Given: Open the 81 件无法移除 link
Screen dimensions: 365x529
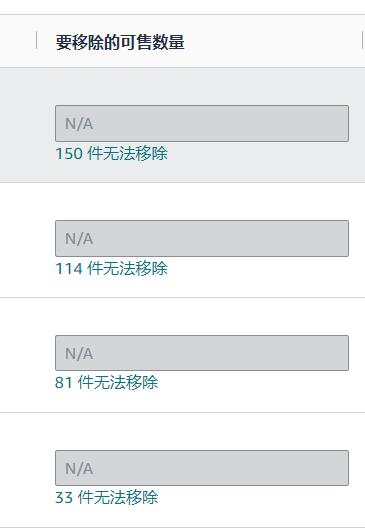Looking at the screenshot, I should coord(106,383).
